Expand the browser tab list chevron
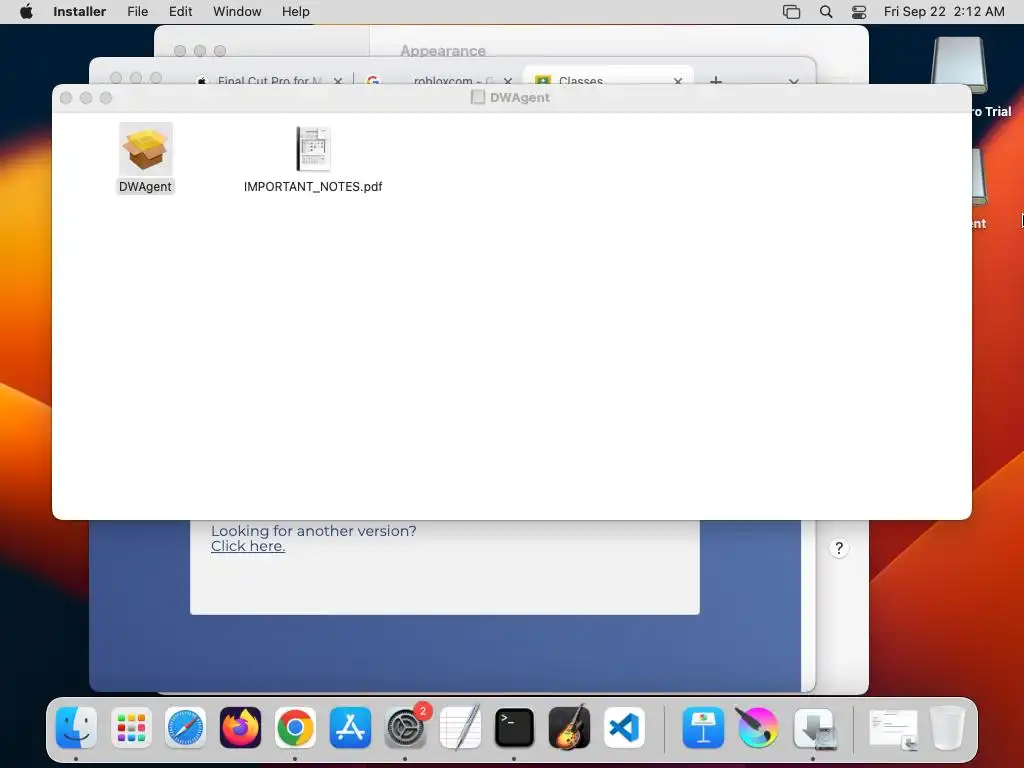 coord(793,81)
